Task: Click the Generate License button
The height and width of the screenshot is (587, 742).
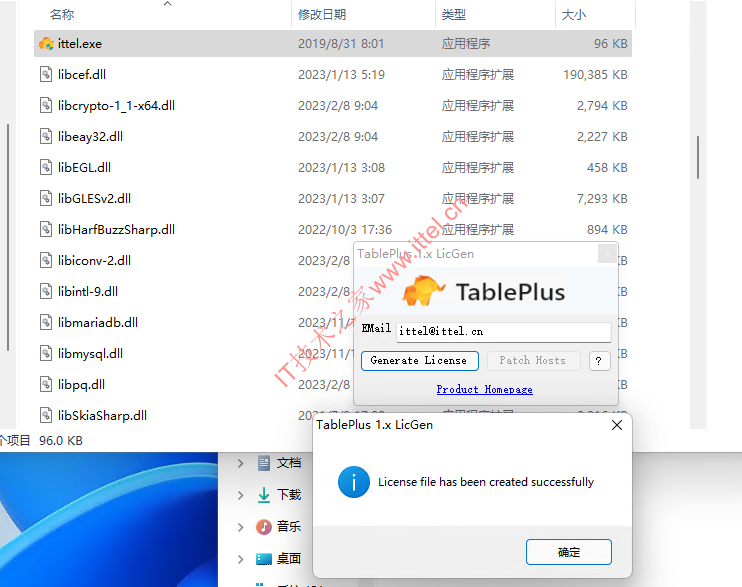Action: pos(419,361)
